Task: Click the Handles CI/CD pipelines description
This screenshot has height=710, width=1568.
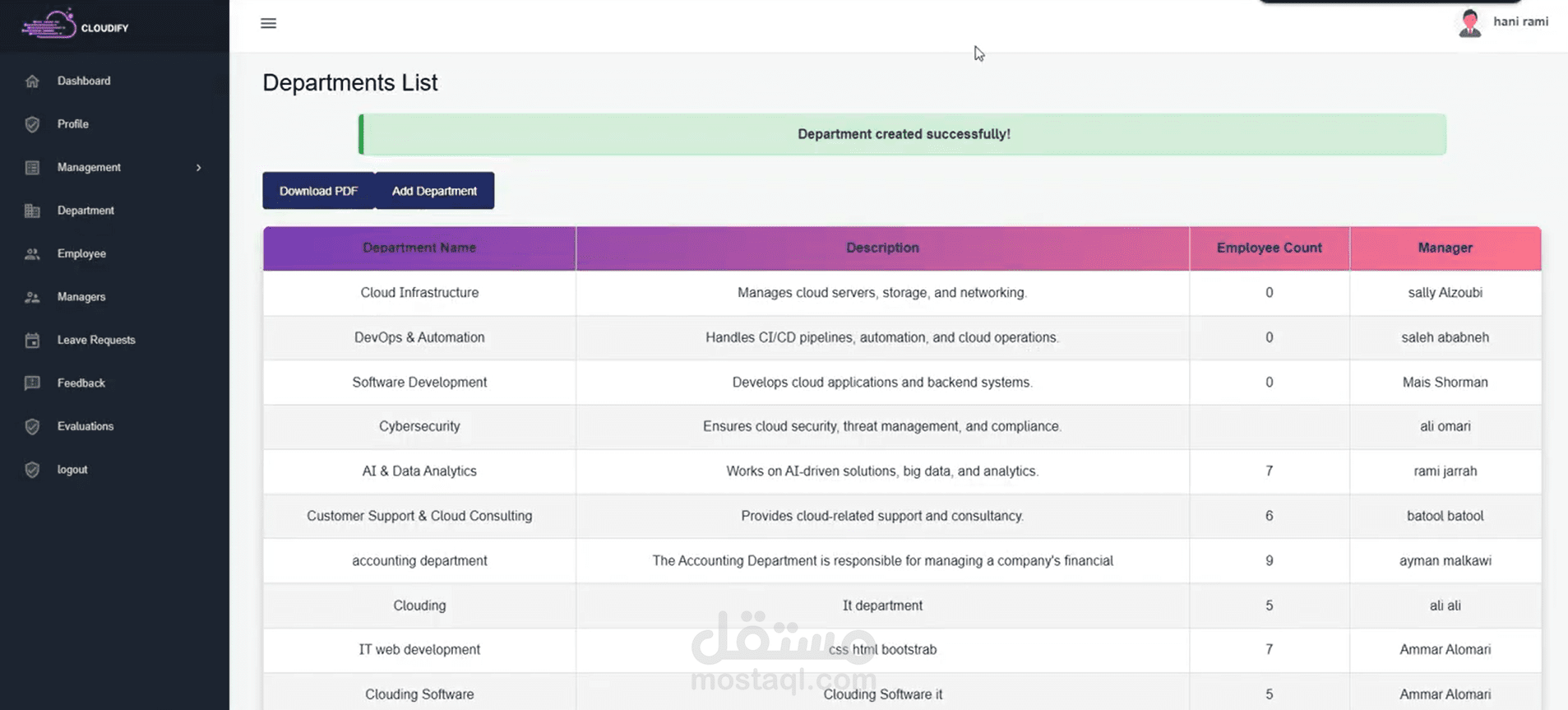Action: coord(882,337)
